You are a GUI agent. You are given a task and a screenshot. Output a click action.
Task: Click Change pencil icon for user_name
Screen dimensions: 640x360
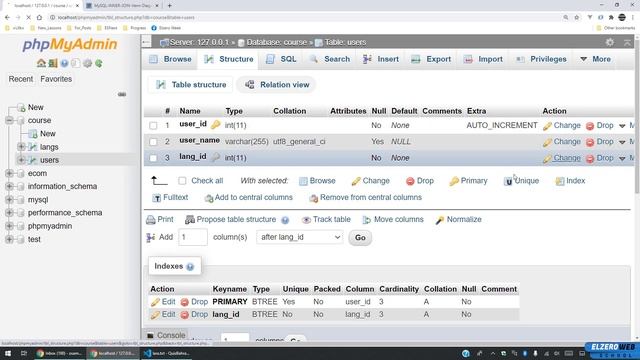(x=547, y=142)
